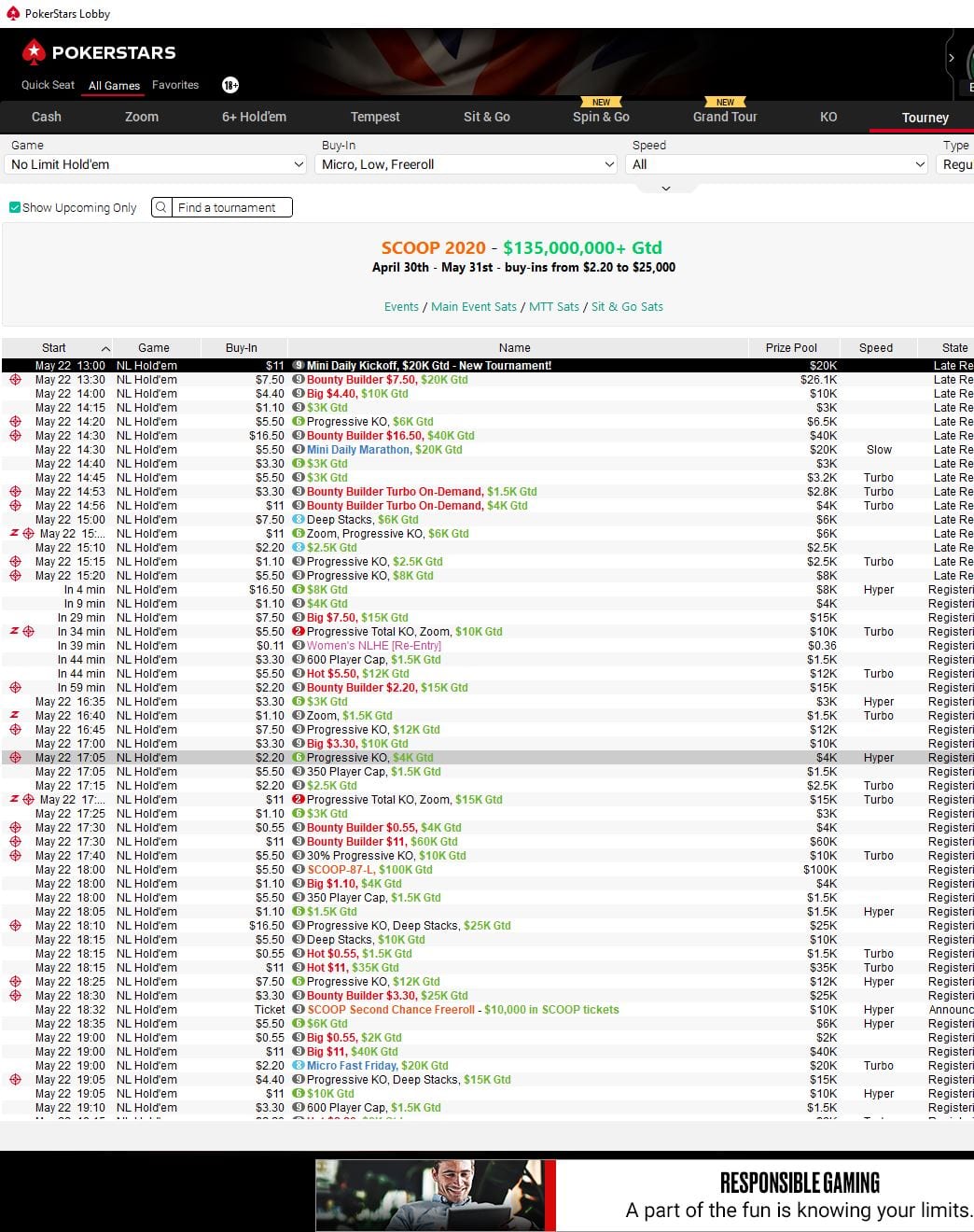
Task: Click 2-seat badge on Progressive Total KO, Zoom, $10K row
Action: point(299,632)
